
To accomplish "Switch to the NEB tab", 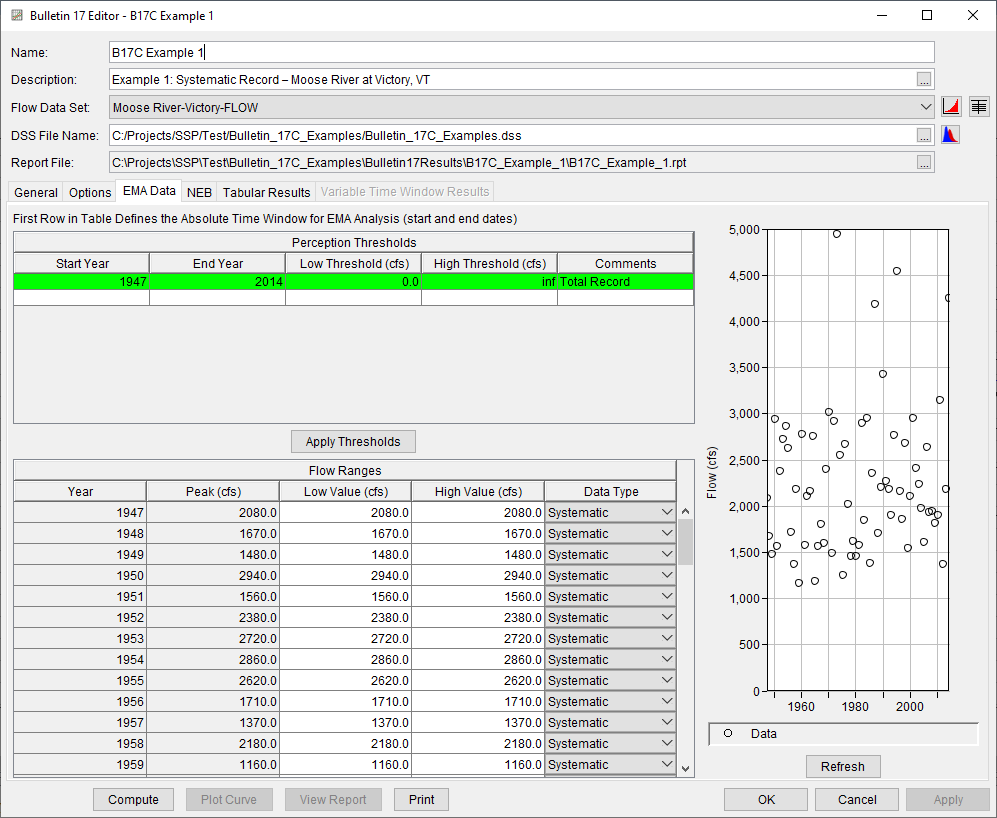I will click(199, 192).
